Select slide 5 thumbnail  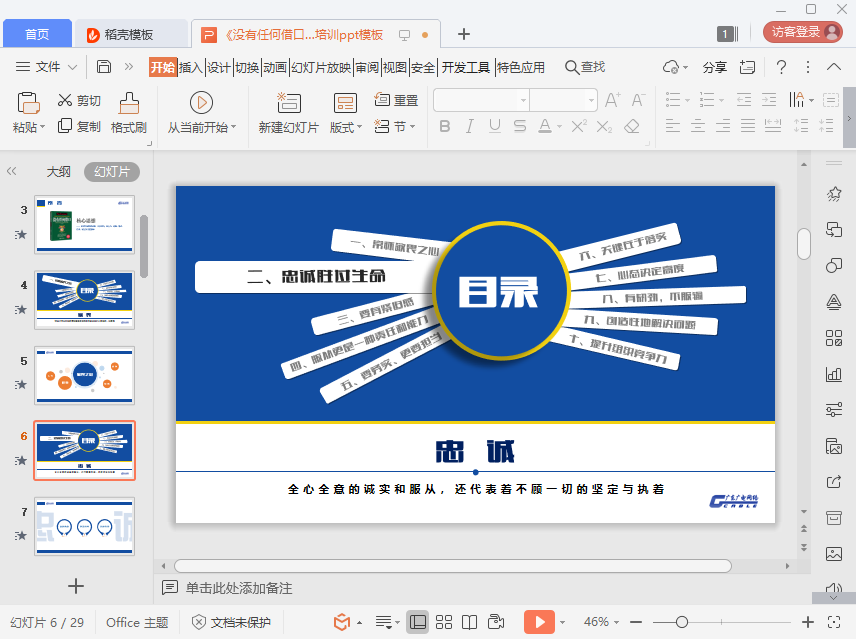pos(85,375)
